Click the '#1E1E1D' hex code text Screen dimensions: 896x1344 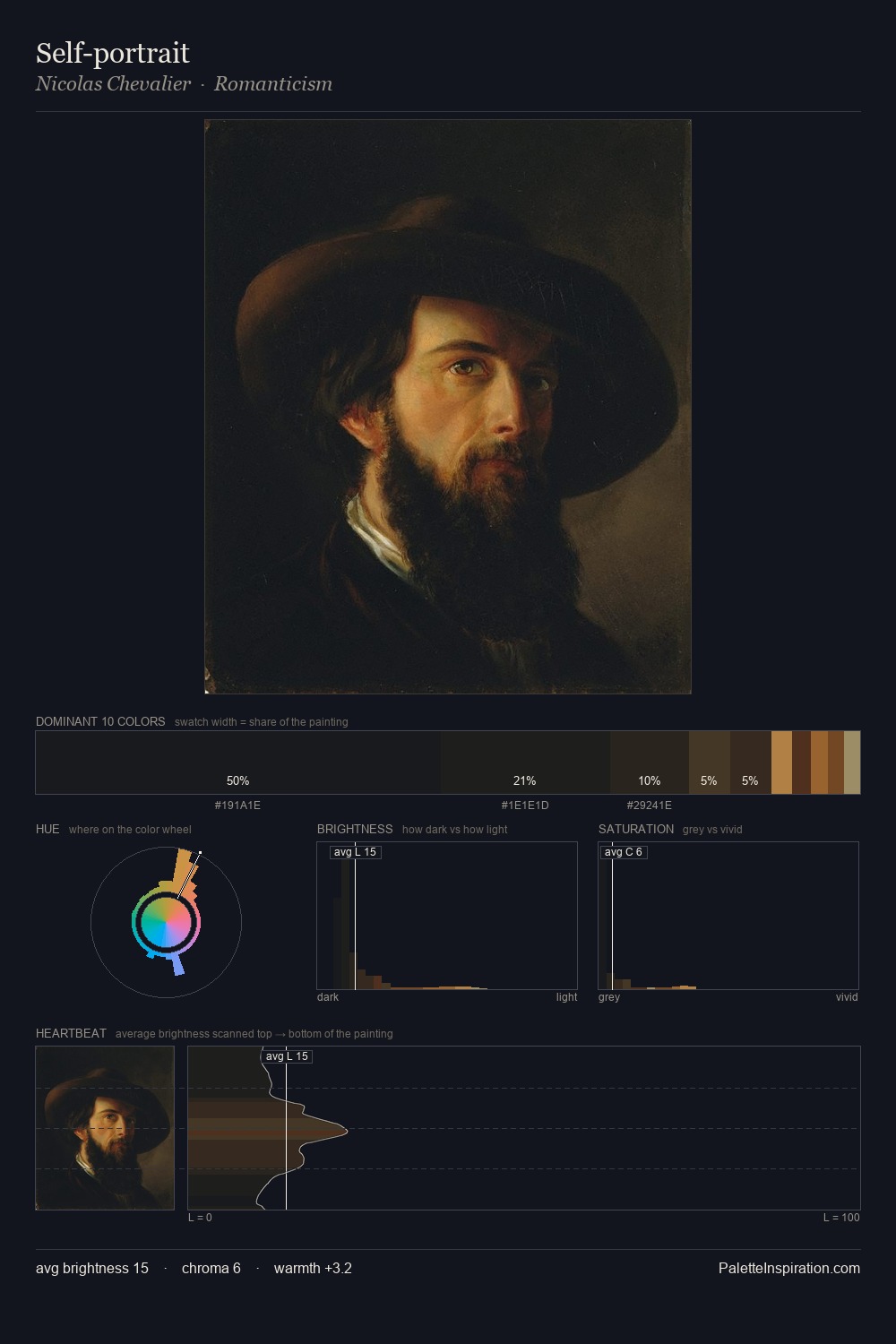tap(525, 806)
